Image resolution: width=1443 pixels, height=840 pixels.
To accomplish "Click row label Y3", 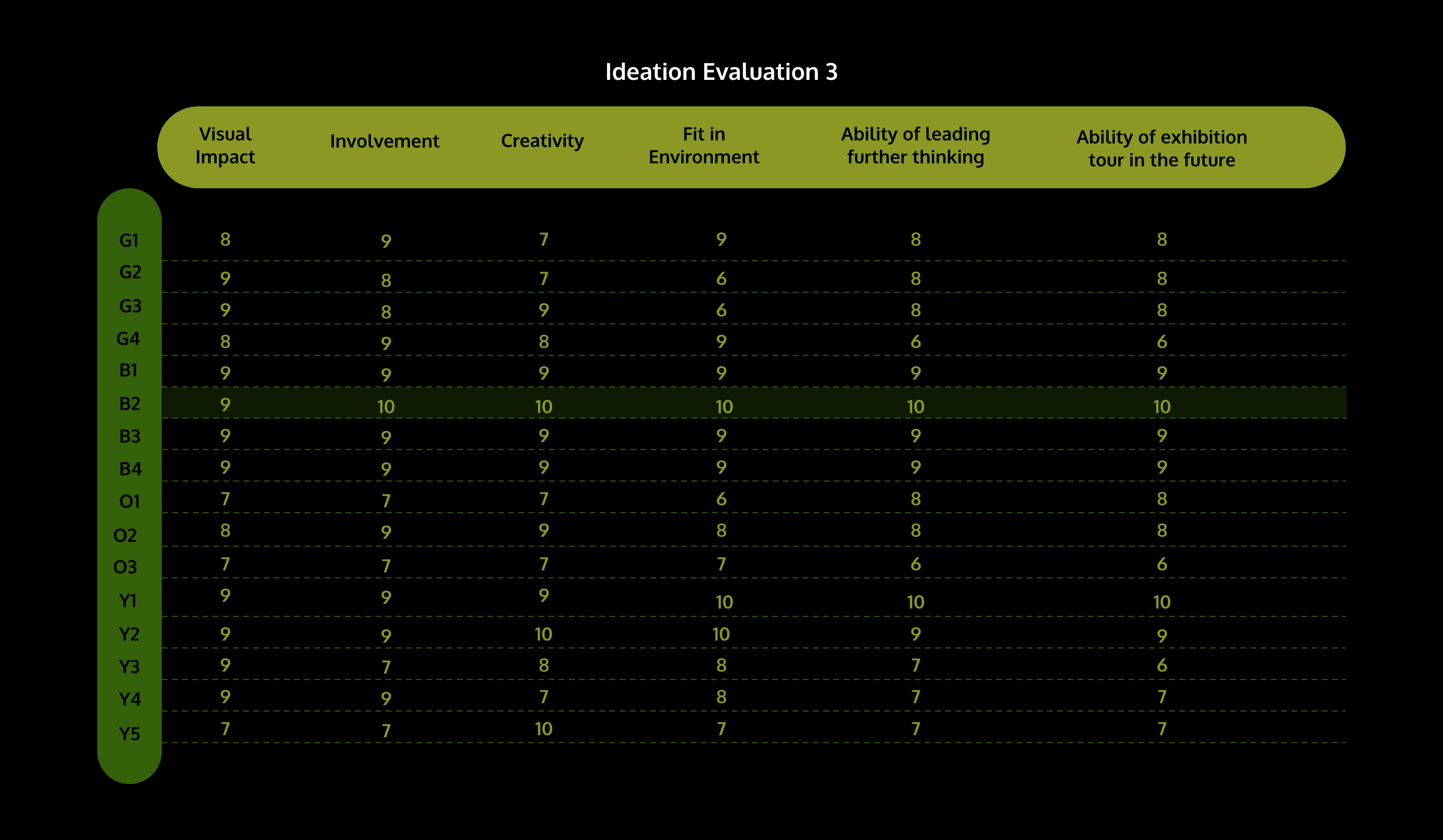I will pos(129,667).
